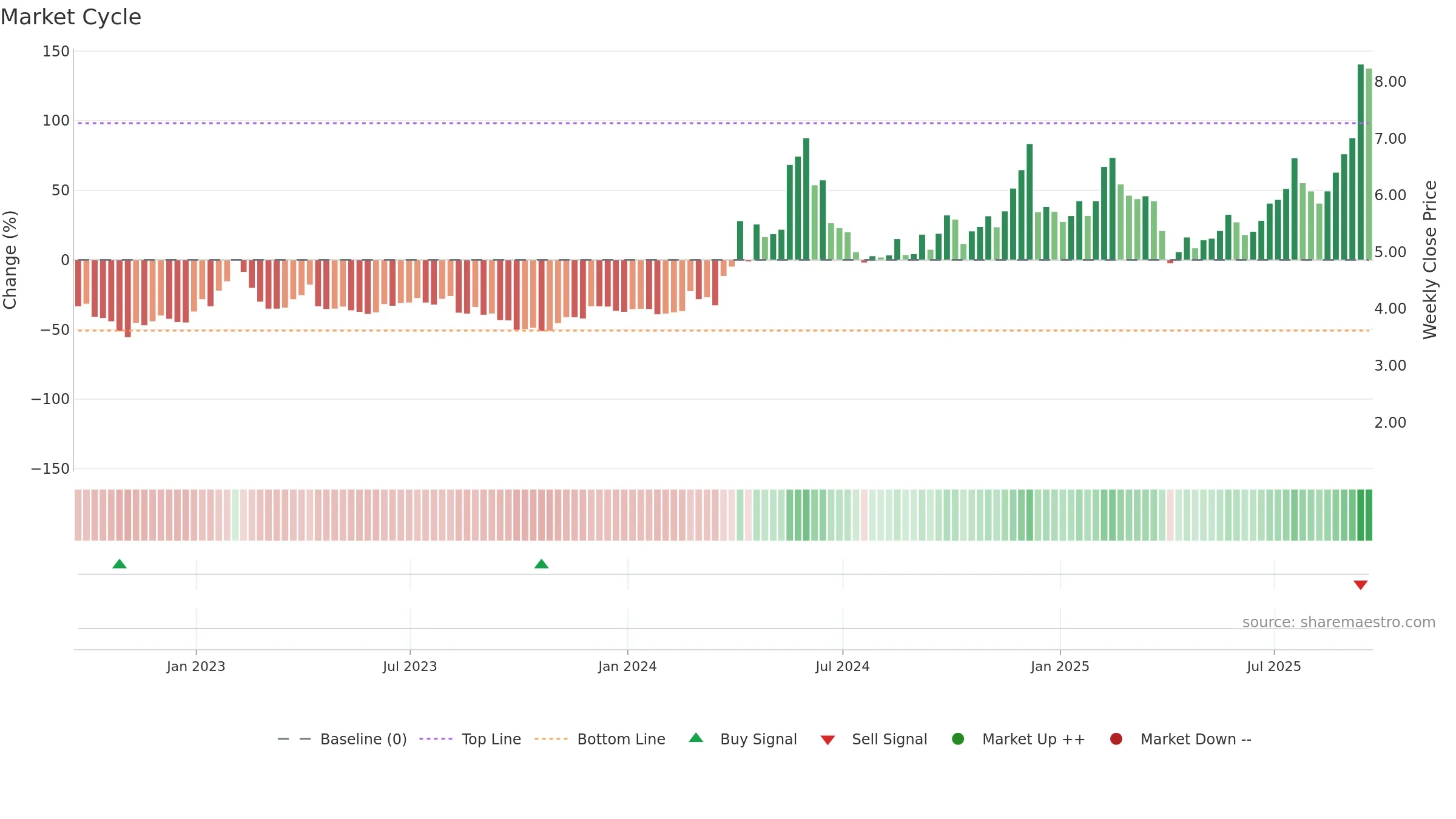Click the Buy Signal legend entry
The width and height of the screenshot is (1456, 819).
[743, 739]
